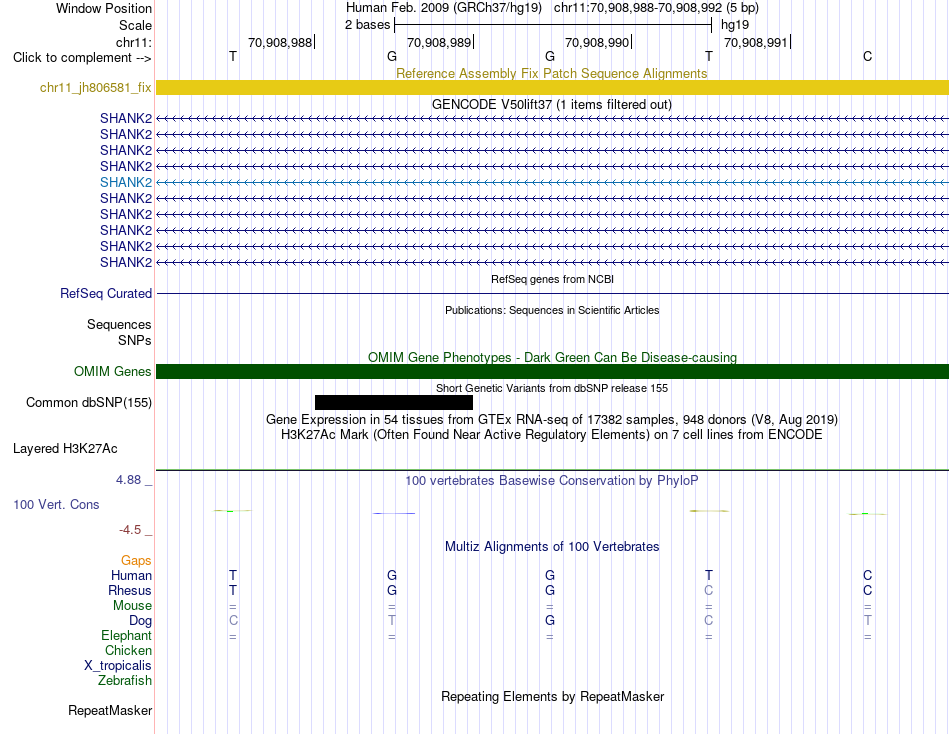The width and height of the screenshot is (950, 734).
Task: Open Multiz Alignments of 100 Vertebrates title
Action: click(552, 547)
